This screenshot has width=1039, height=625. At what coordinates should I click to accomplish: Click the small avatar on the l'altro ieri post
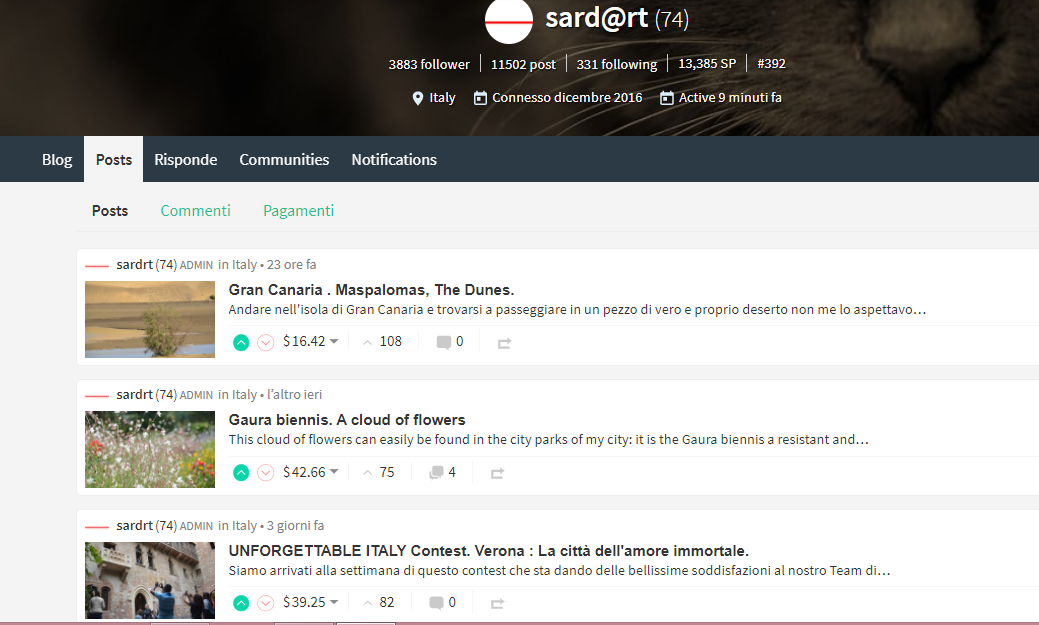(x=97, y=396)
